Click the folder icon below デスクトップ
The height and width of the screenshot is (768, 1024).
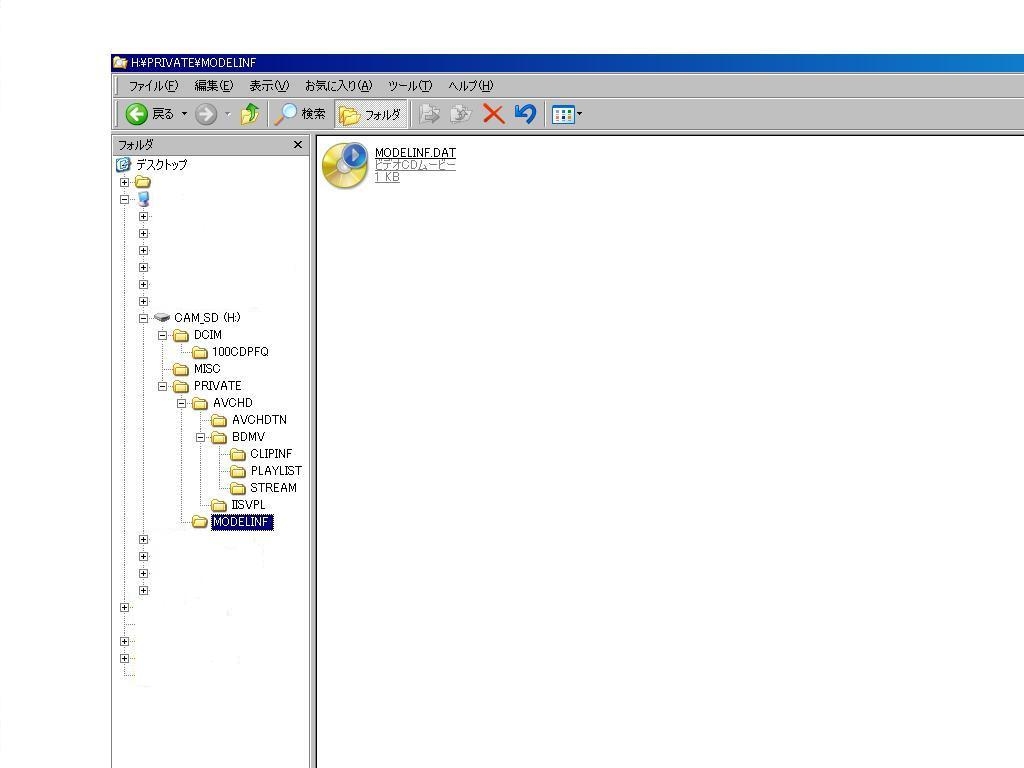tap(142, 182)
